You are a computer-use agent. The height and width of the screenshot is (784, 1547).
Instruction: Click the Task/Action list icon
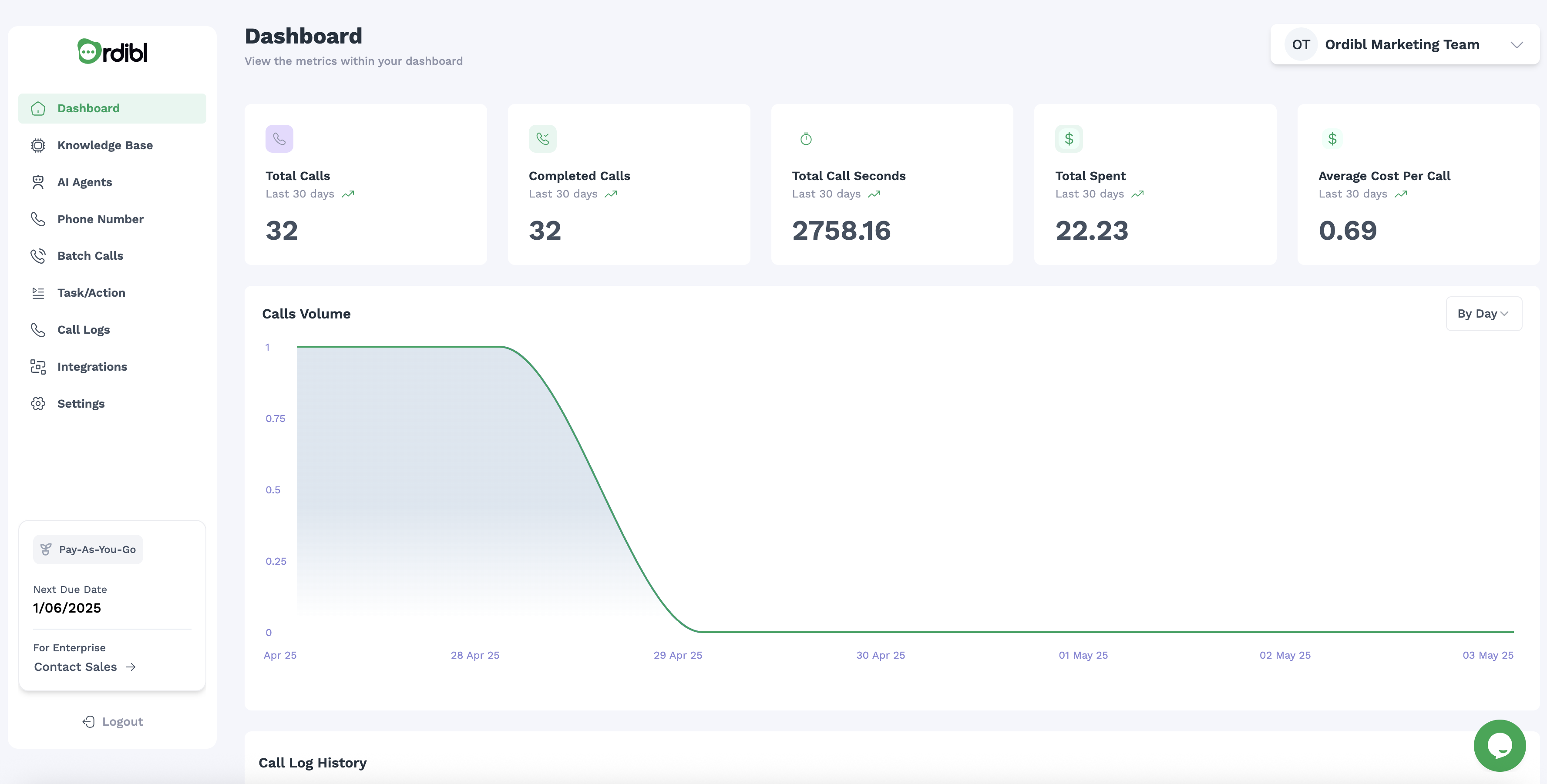(x=38, y=293)
